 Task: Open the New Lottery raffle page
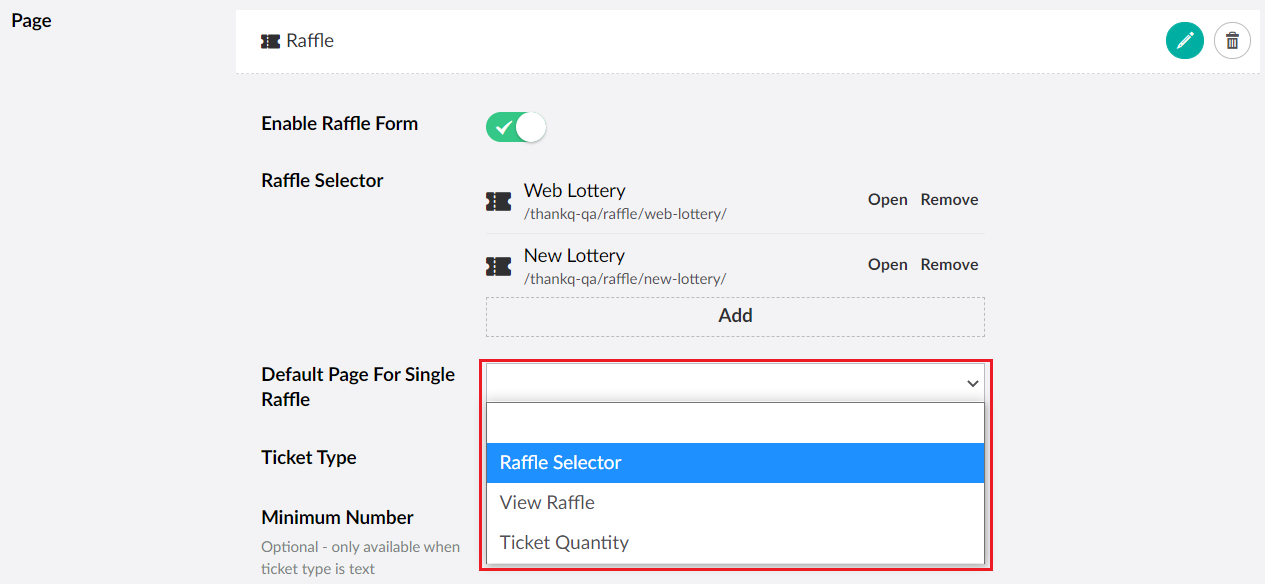tap(887, 264)
